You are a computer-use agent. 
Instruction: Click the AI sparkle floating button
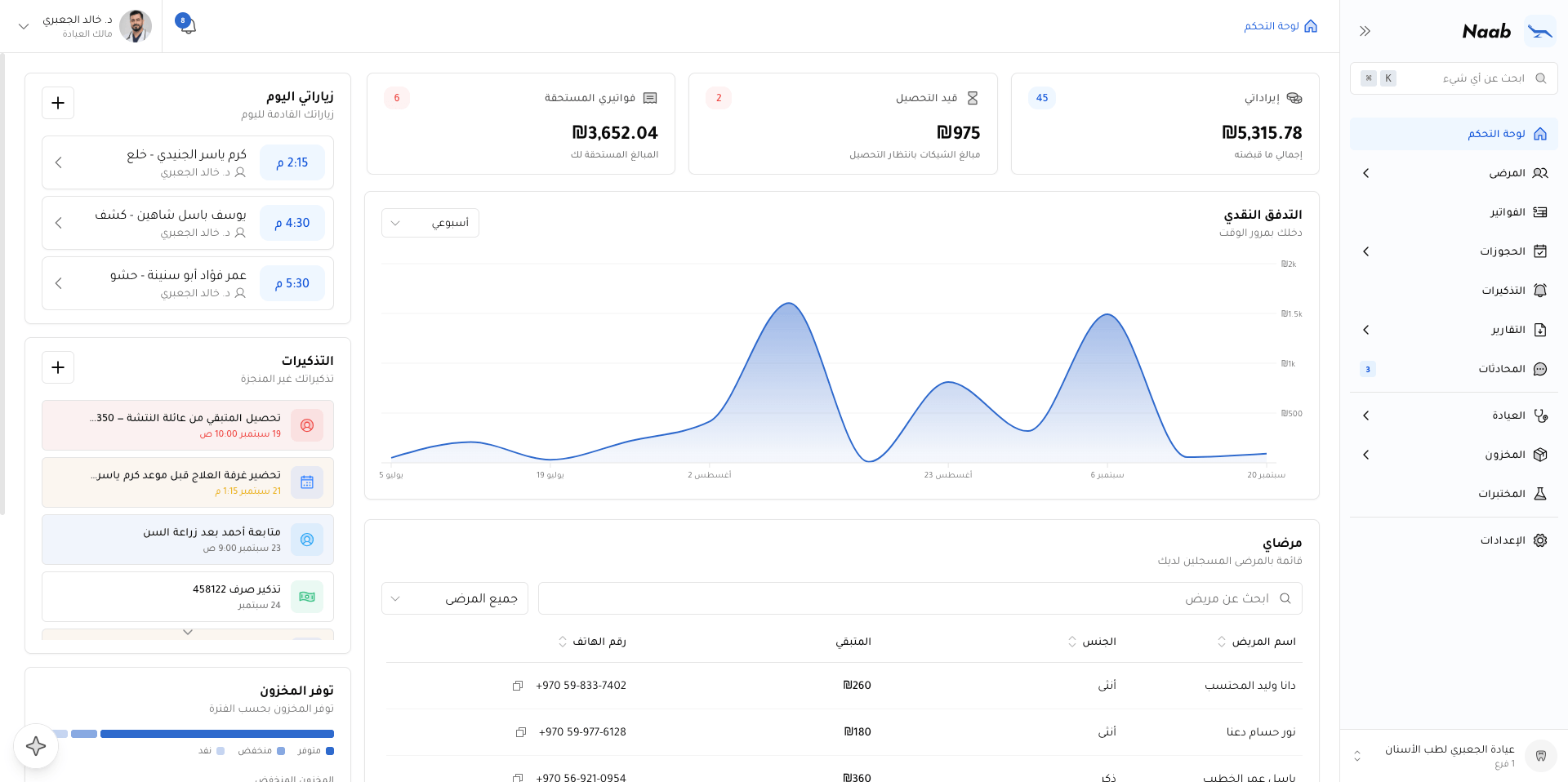point(36,745)
